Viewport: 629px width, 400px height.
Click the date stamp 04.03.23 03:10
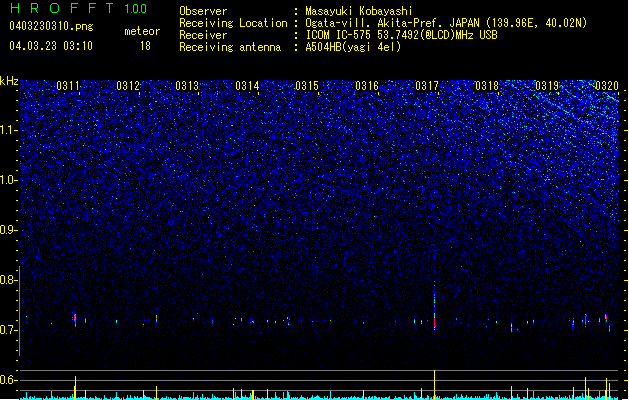(x=51, y=46)
